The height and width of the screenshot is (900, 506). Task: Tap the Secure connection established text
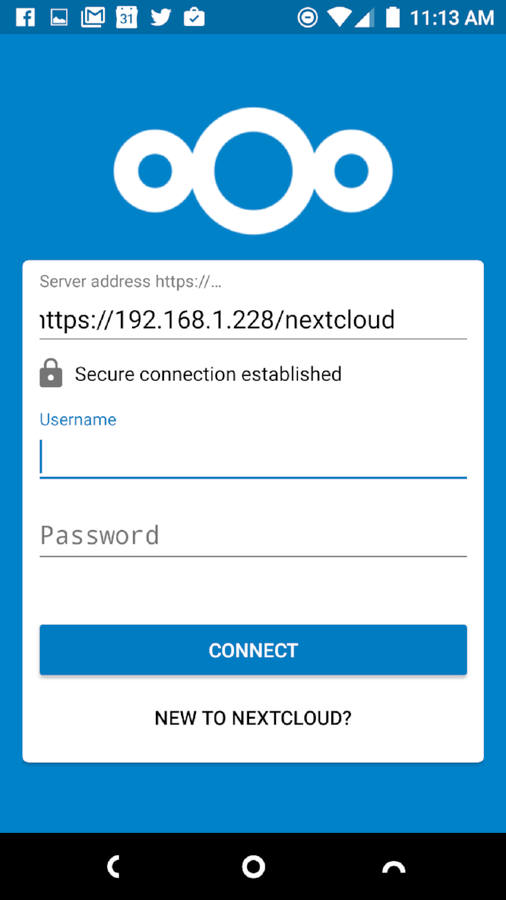point(208,374)
